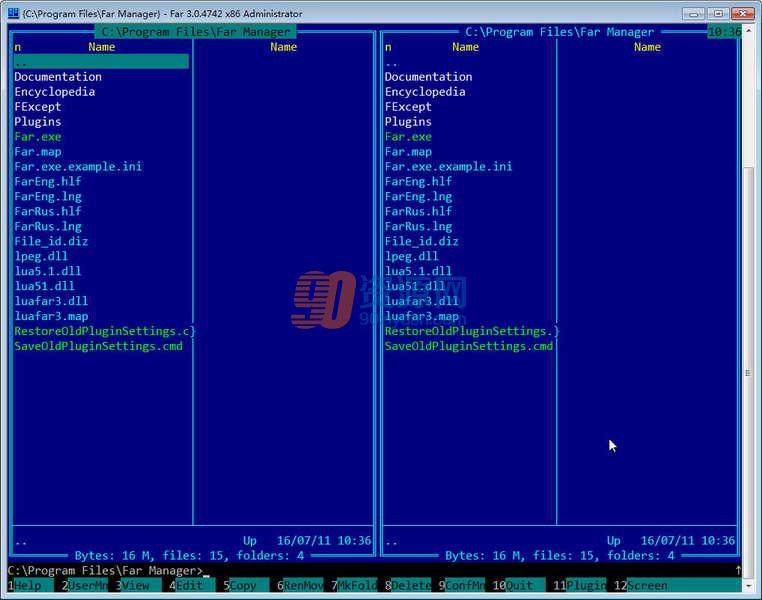
Task: Click the 11 Plugin function key
Action: click(x=580, y=585)
